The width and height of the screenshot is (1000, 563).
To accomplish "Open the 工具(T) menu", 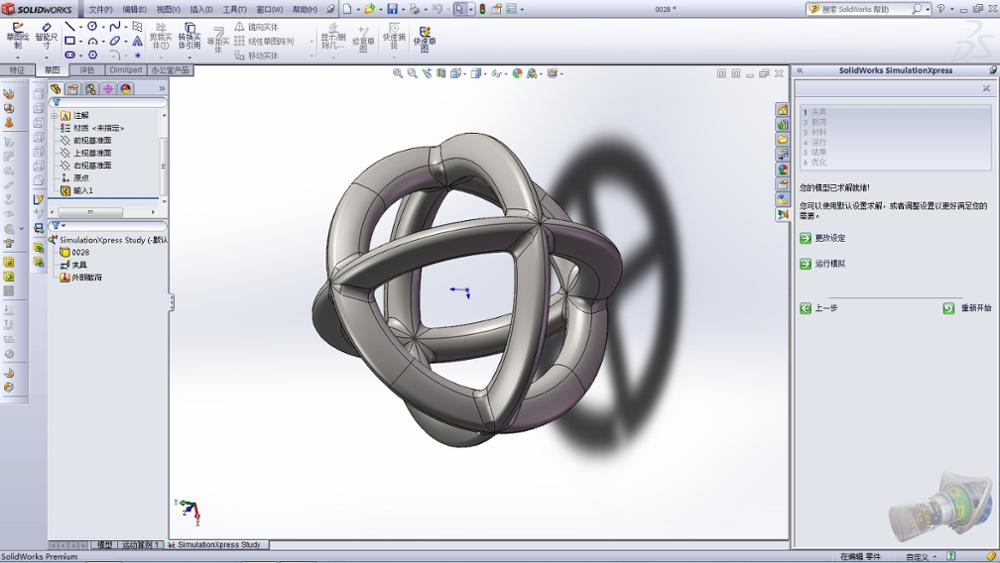I will [233, 9].
